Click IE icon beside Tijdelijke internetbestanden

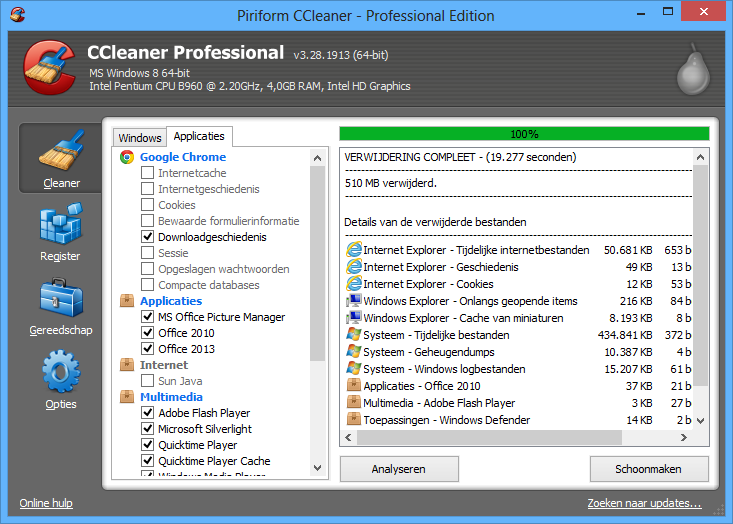pyautogui.click(x=354, y=250)
